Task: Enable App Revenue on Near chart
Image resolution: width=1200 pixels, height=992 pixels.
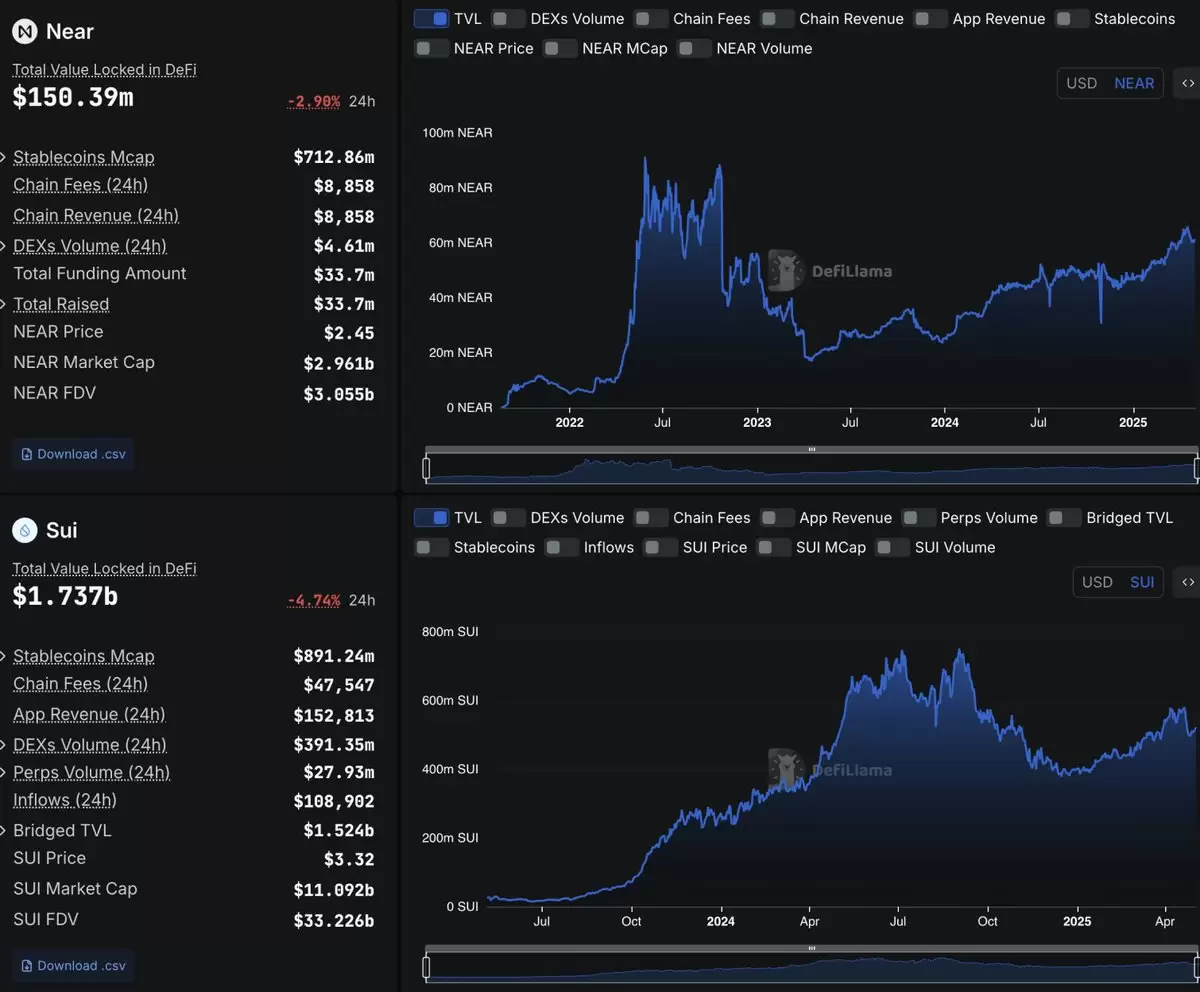Action: 930,19
